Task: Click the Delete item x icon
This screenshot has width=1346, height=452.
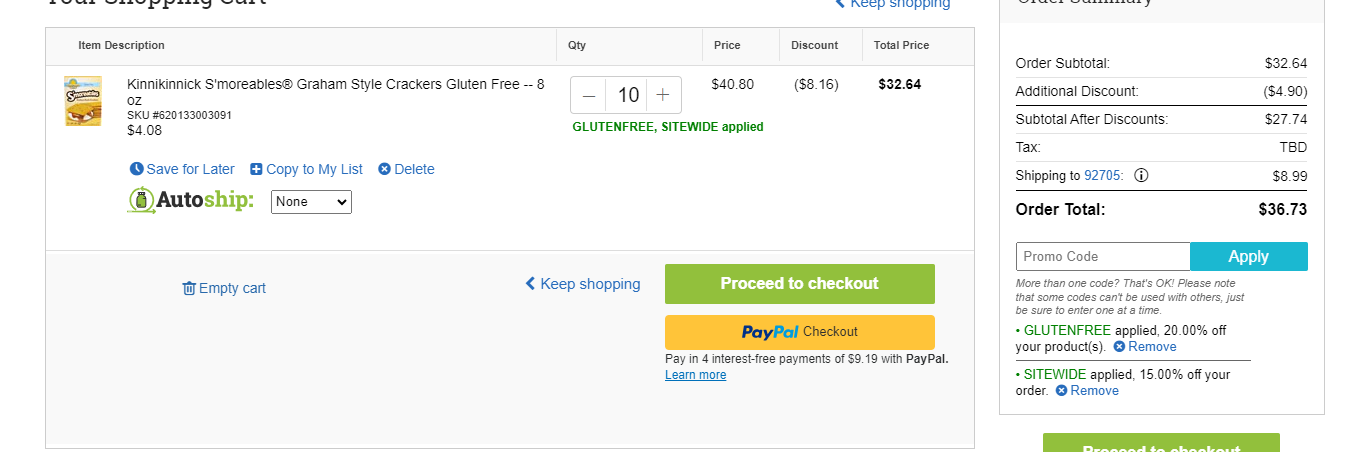Action: coord(384,169)
